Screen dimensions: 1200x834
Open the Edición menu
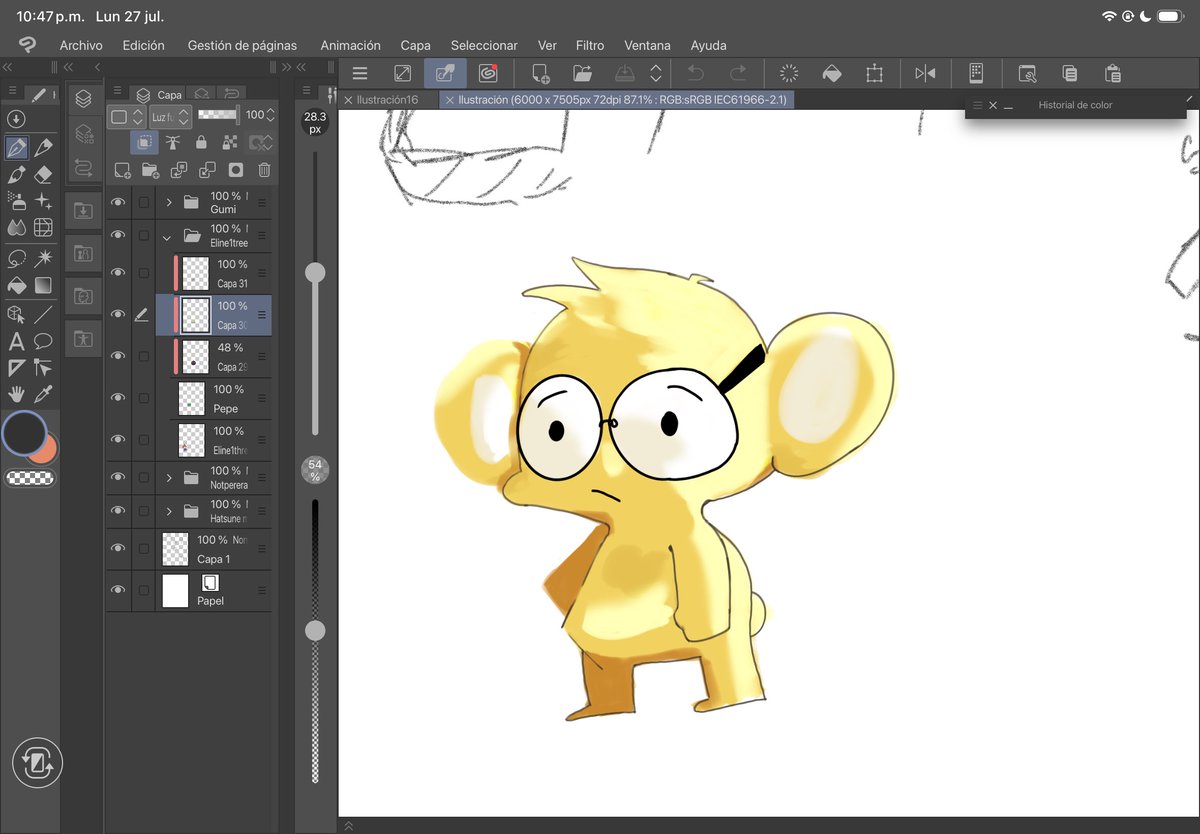144,45
